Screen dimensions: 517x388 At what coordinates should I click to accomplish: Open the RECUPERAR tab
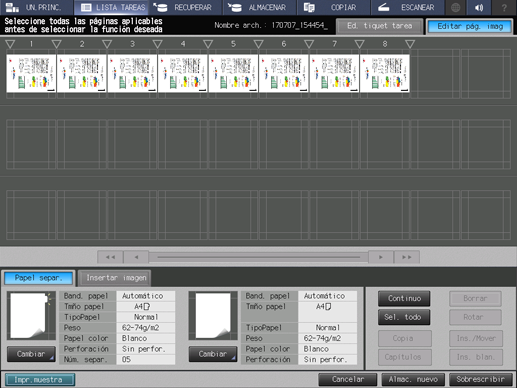[x=185, y=7]
